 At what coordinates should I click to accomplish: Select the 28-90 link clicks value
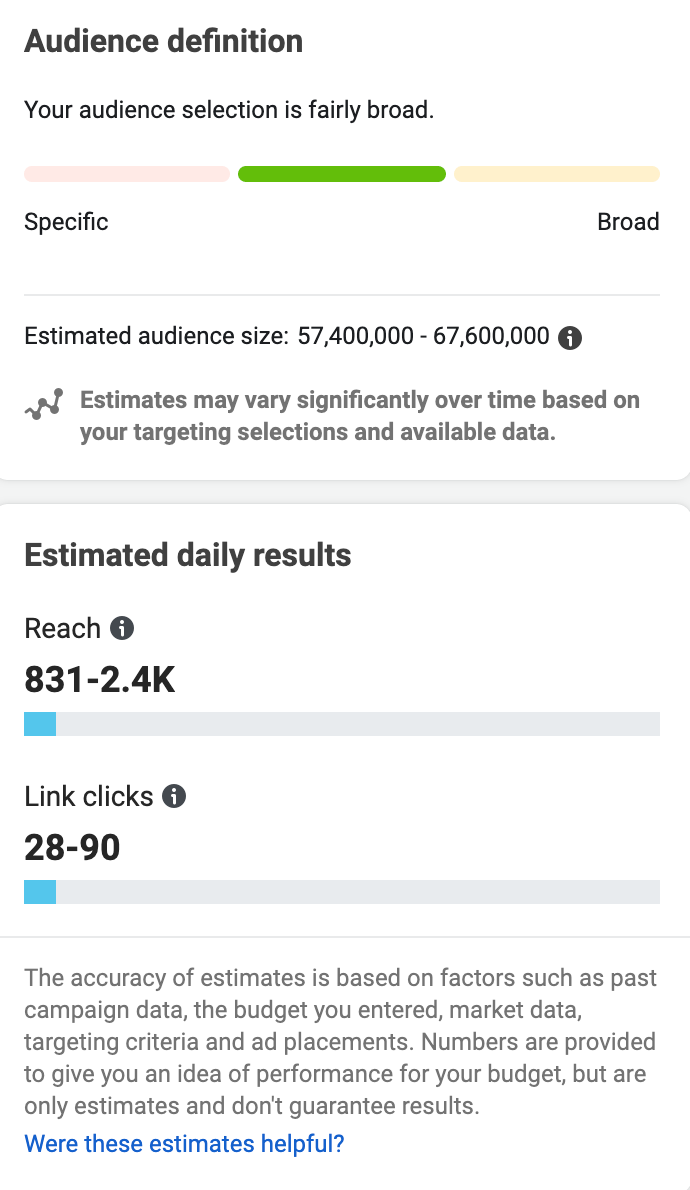click(72, 848)
